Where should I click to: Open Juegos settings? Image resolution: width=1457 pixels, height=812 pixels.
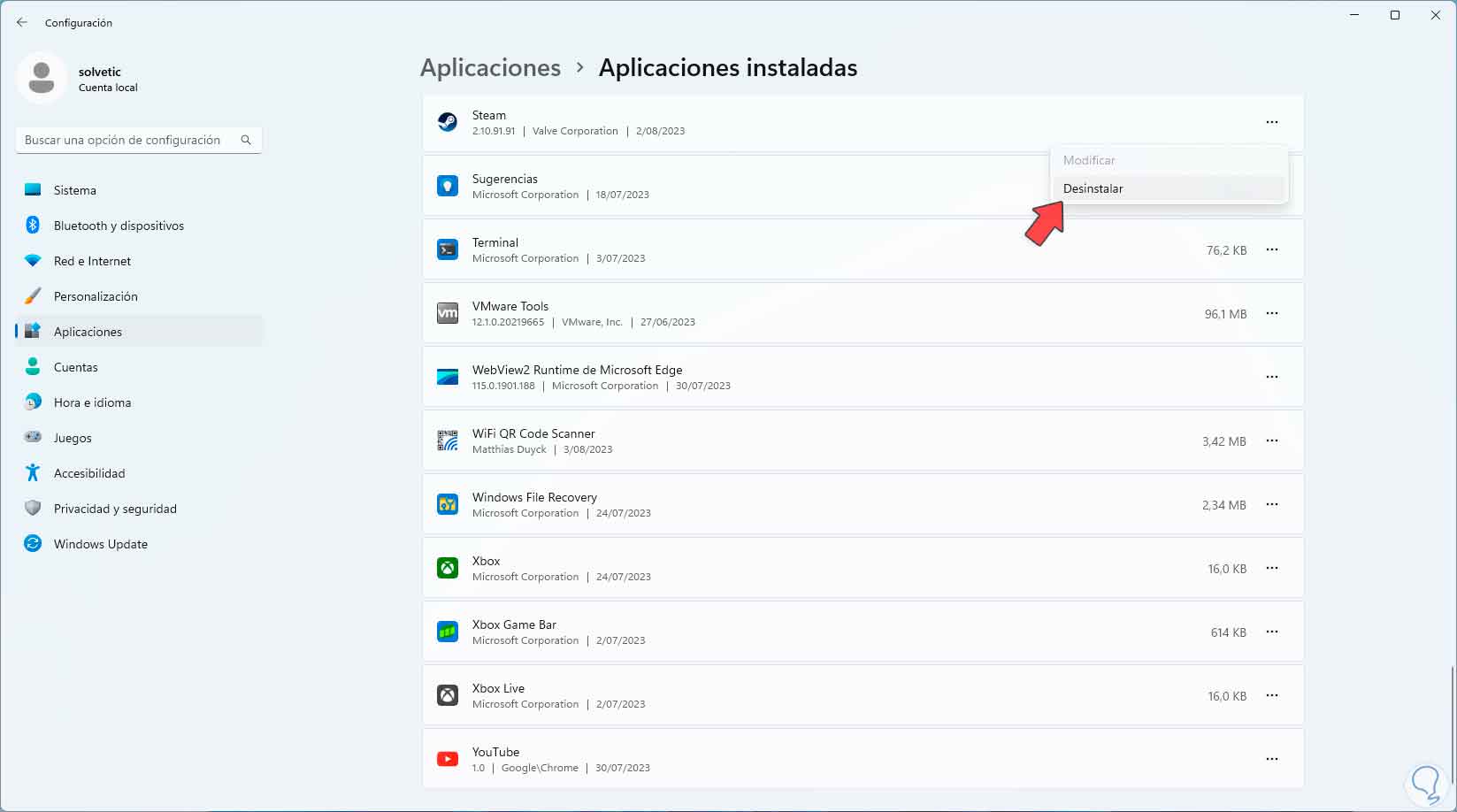pyautogui.click(x=140, y=438)
